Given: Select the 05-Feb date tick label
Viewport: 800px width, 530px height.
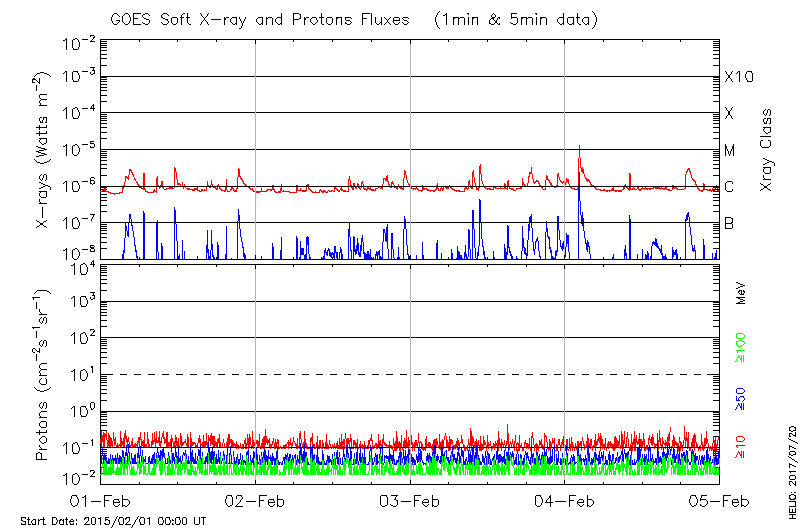Looking at the screenshot, I should [x=719, y=502].
